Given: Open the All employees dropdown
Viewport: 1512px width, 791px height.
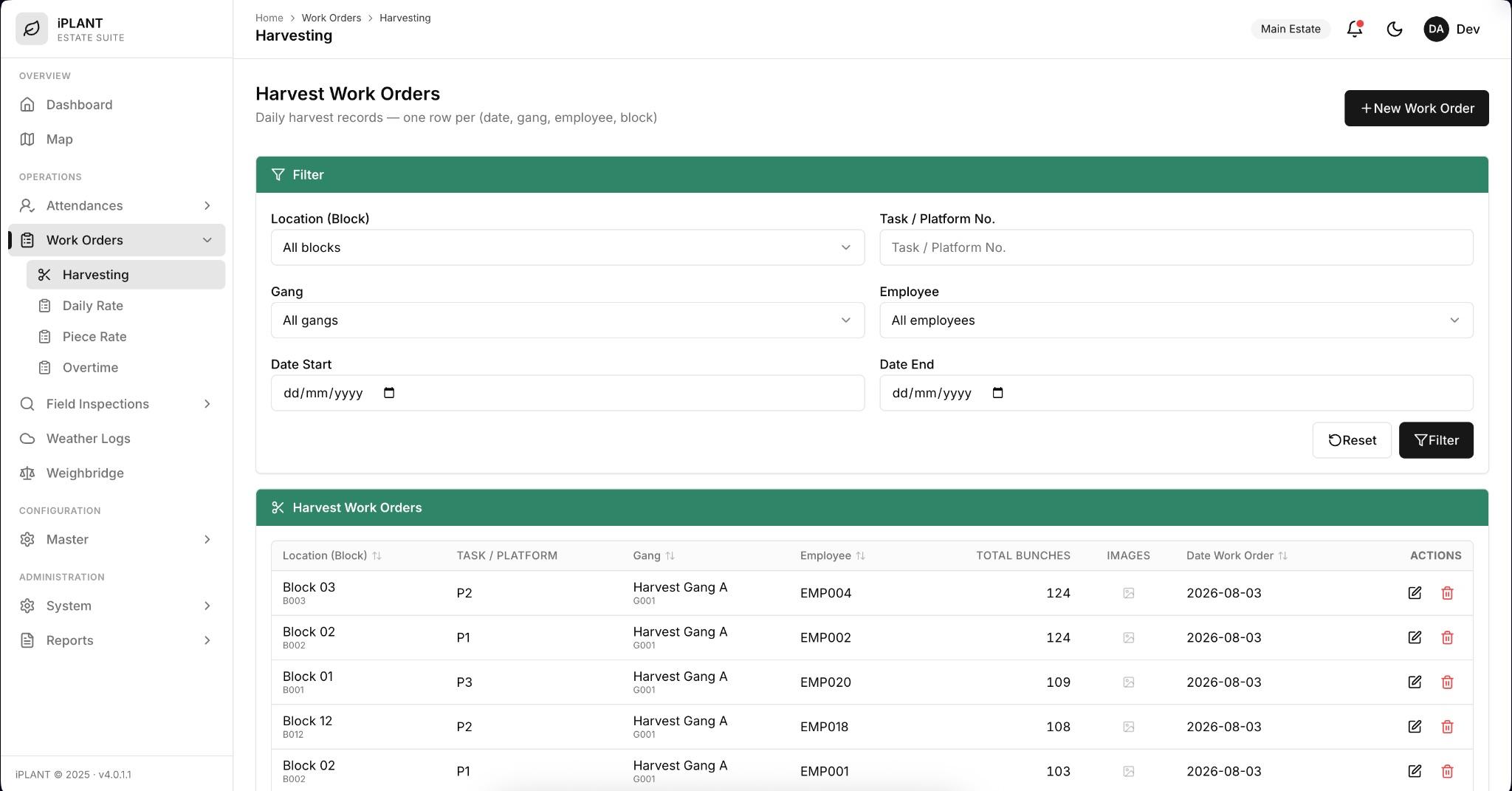Looking at the screenshot, I should (1176, 320).
